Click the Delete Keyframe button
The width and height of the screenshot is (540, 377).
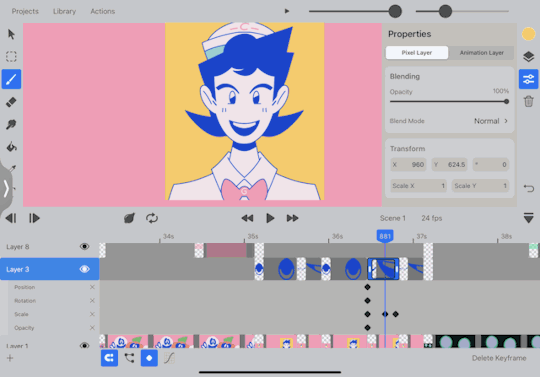coord(499,358)
